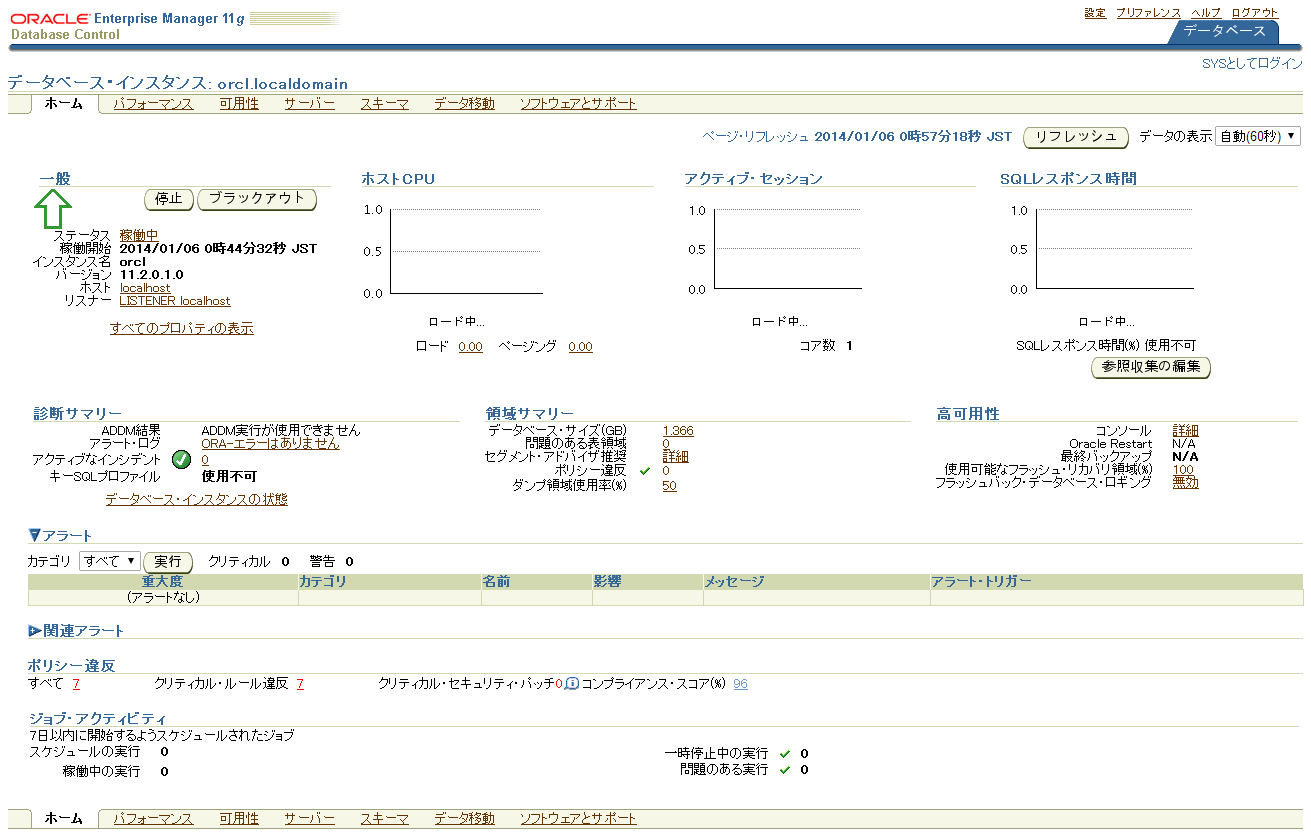
Task: Click the 停止 button
Action: (x=169, y=199)
